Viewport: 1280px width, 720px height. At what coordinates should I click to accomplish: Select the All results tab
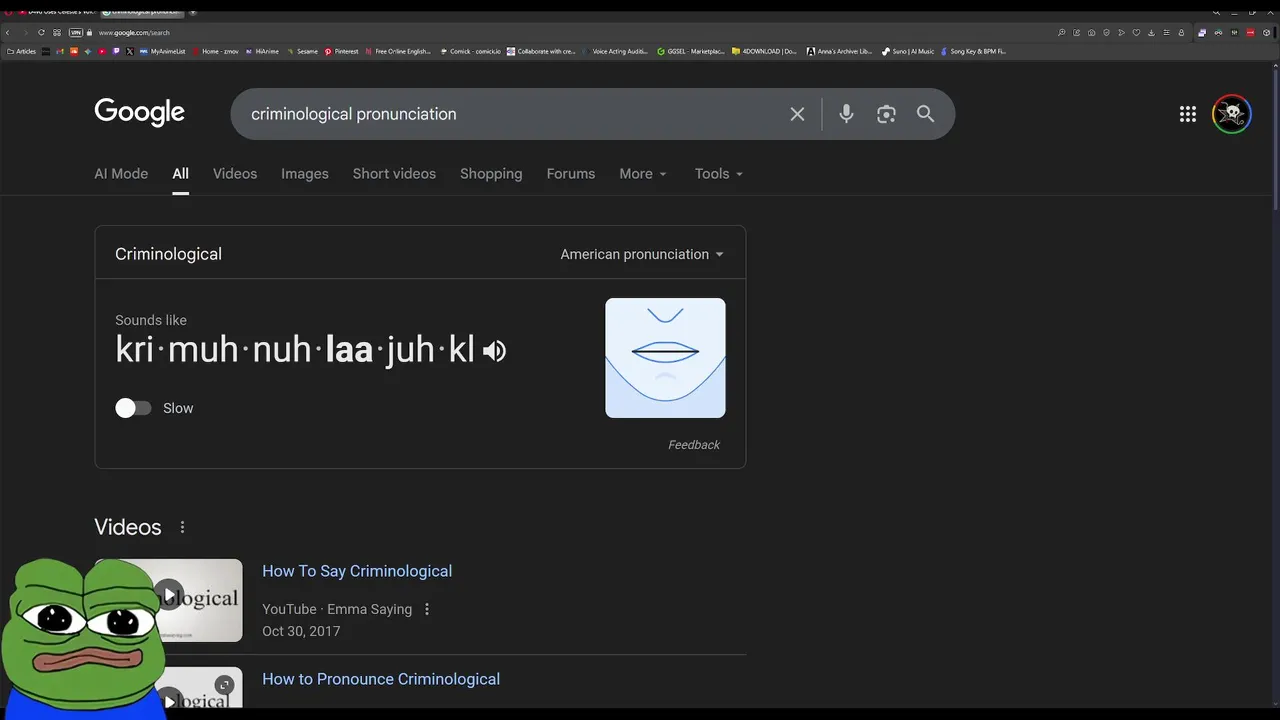180,174
